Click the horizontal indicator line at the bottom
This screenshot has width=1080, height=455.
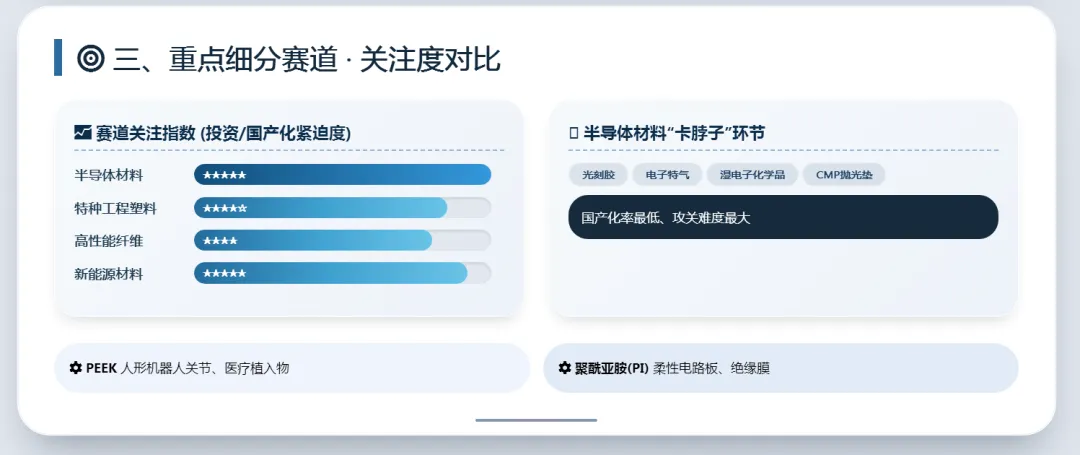pos(536,420)
